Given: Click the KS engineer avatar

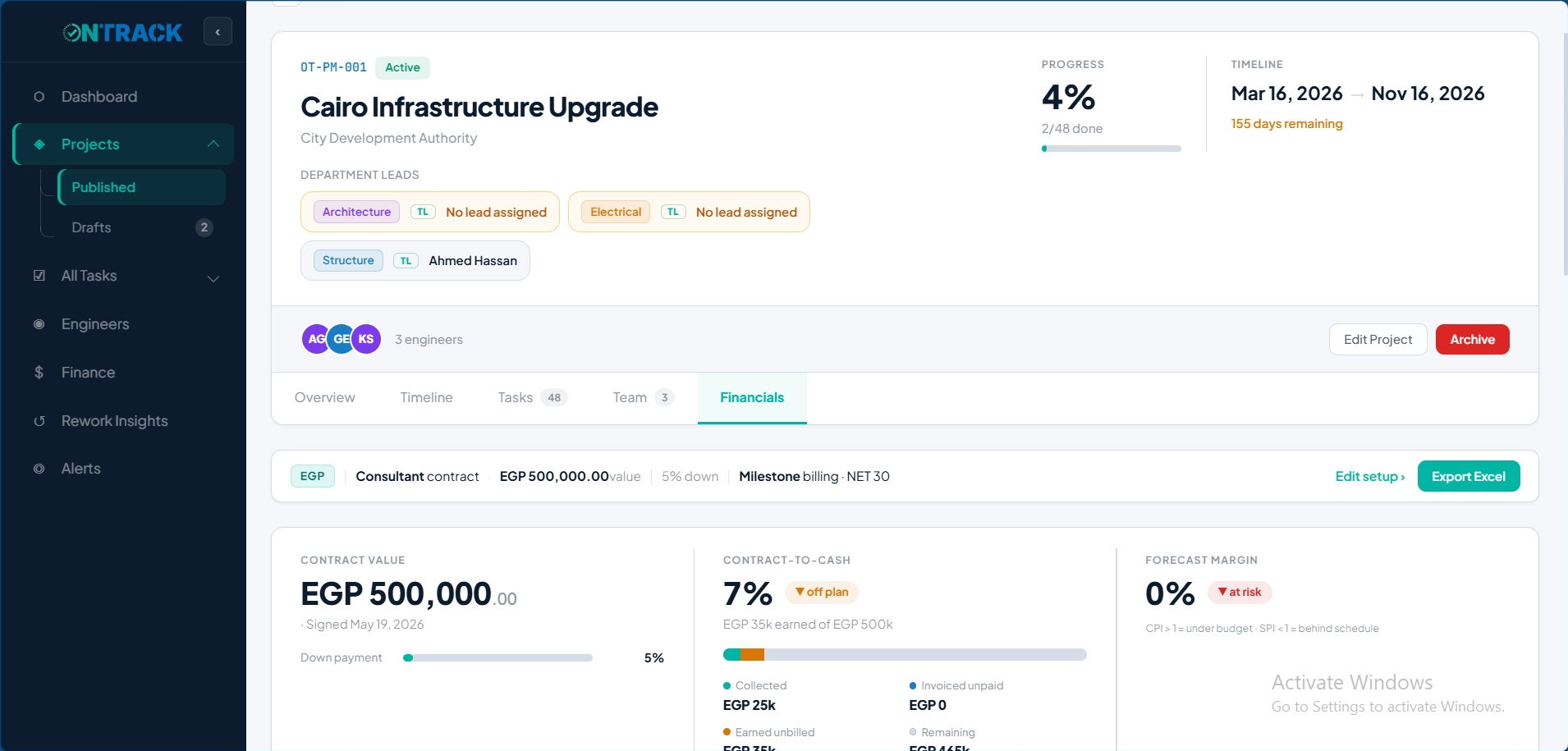Looking at the screenshot, I should 366,339.
